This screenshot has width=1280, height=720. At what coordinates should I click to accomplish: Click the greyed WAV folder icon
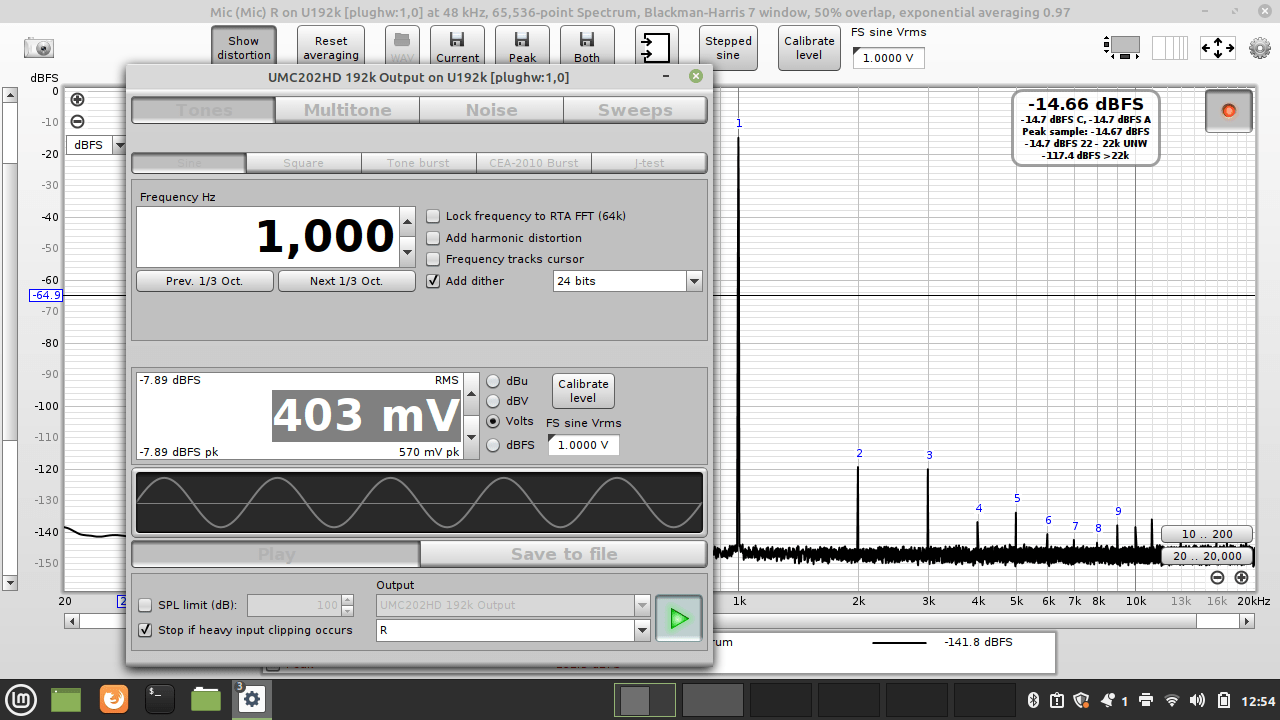403,47
